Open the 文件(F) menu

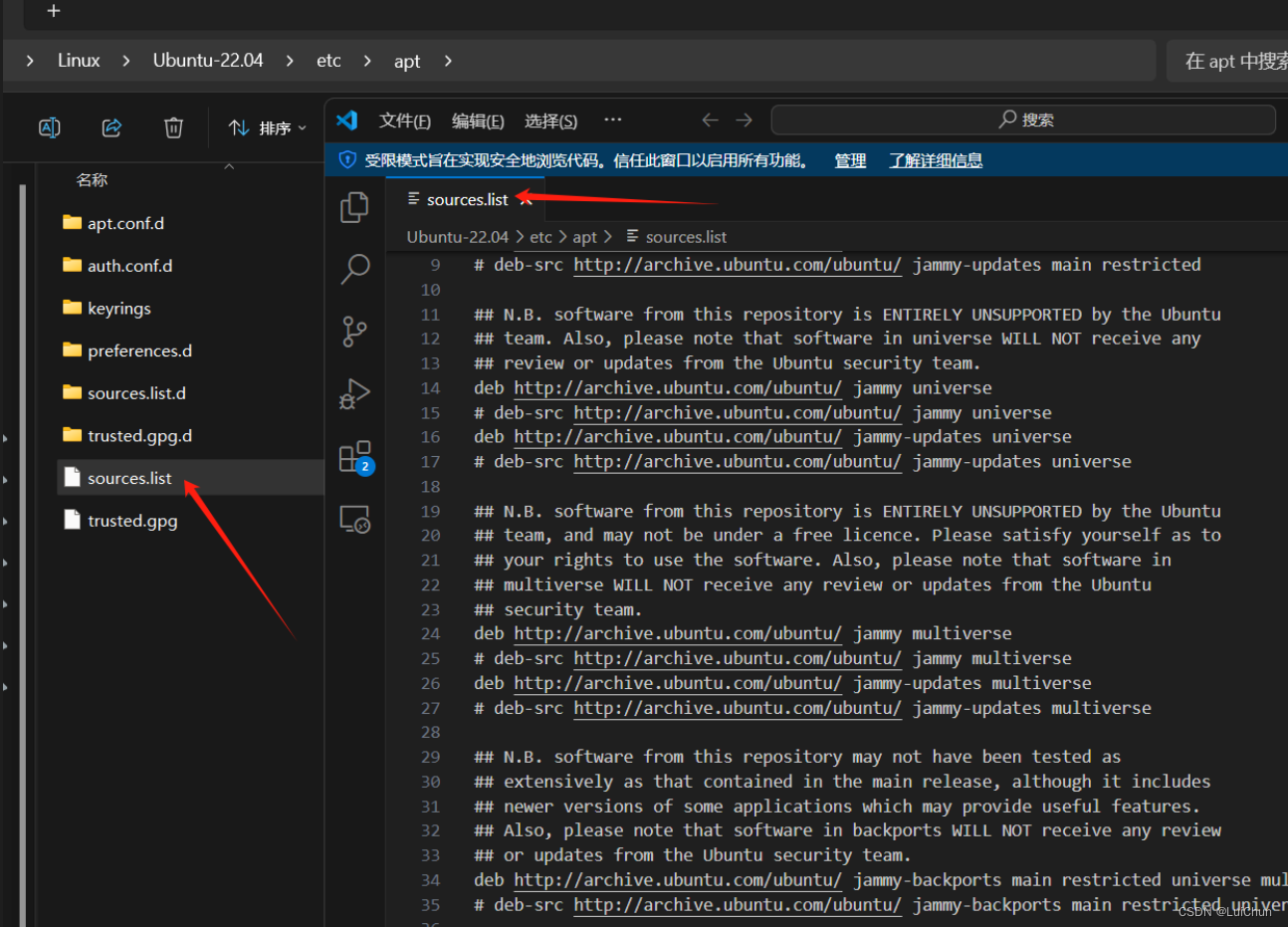(x=404, y=120)
